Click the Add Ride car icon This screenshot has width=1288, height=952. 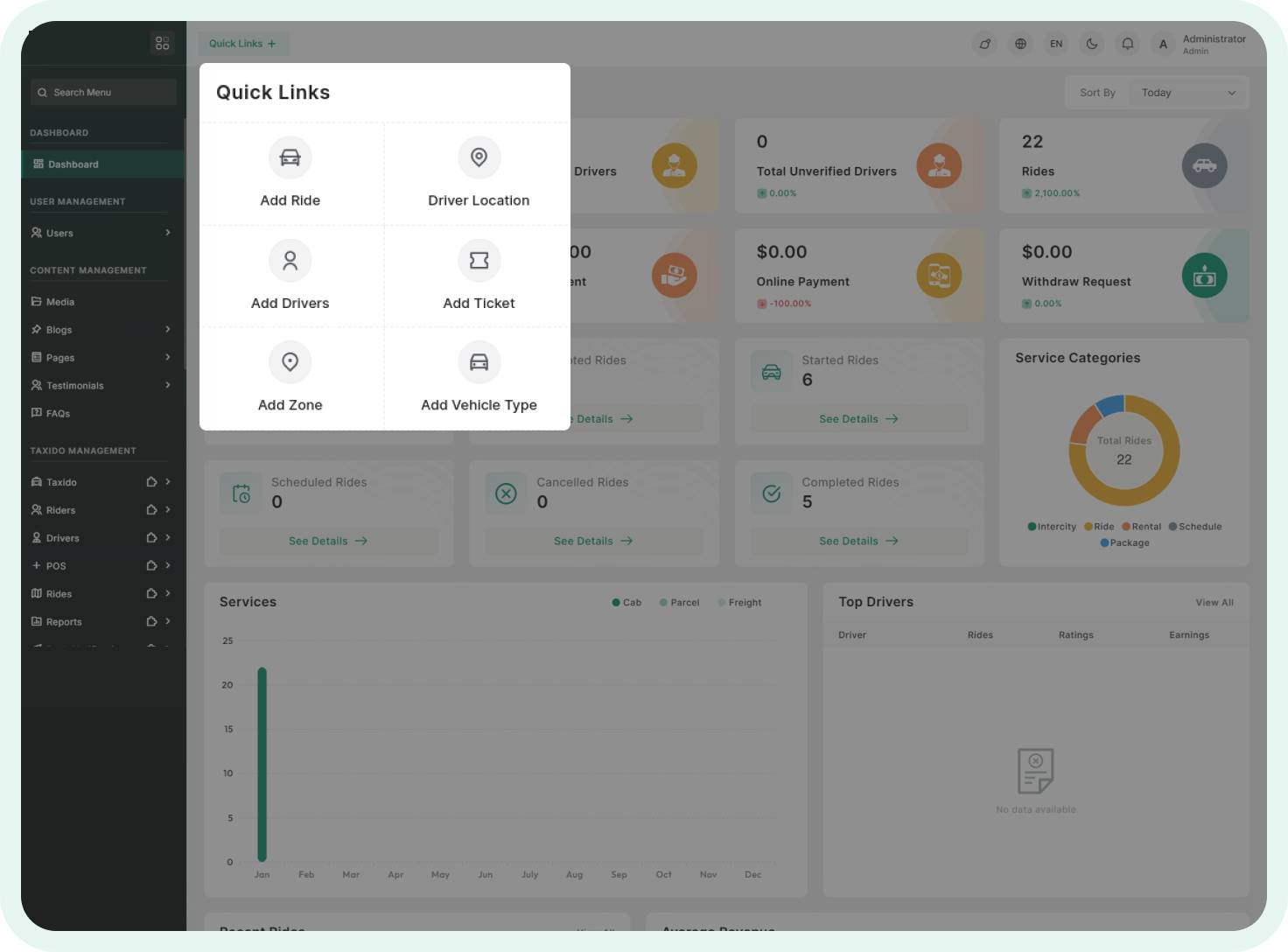(290, 157)
